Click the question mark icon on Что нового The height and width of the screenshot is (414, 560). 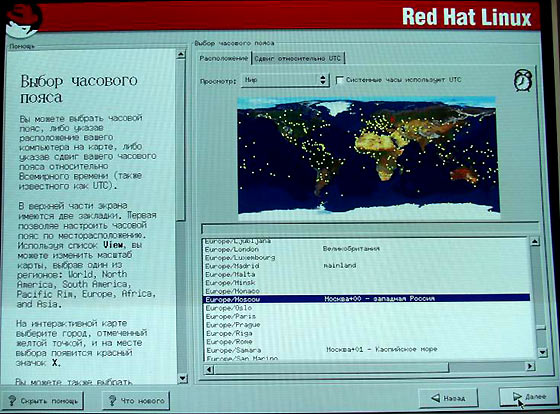(x=112, y=401)
